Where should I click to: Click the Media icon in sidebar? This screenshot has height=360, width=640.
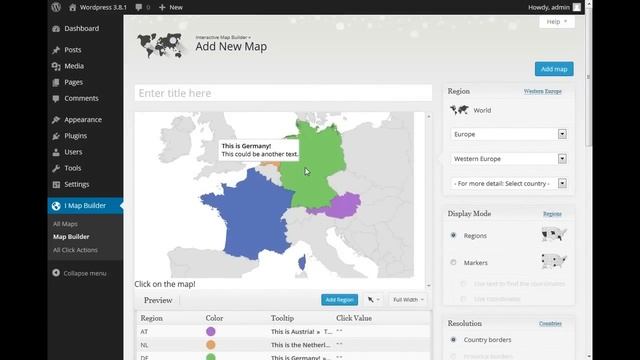coord(56,66)
